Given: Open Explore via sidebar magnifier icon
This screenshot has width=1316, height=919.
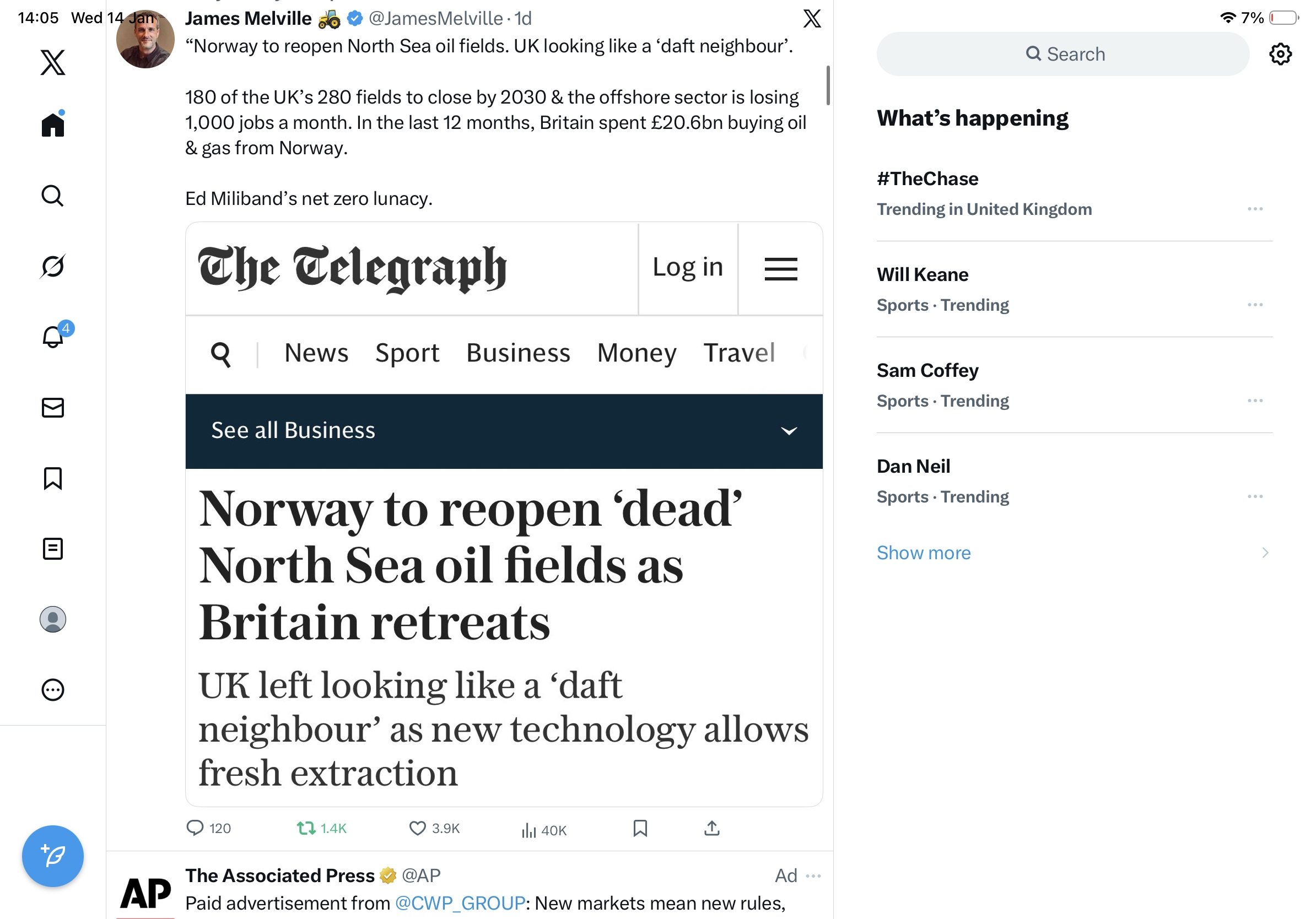Looking at the screenshot, I should [53, 196].
